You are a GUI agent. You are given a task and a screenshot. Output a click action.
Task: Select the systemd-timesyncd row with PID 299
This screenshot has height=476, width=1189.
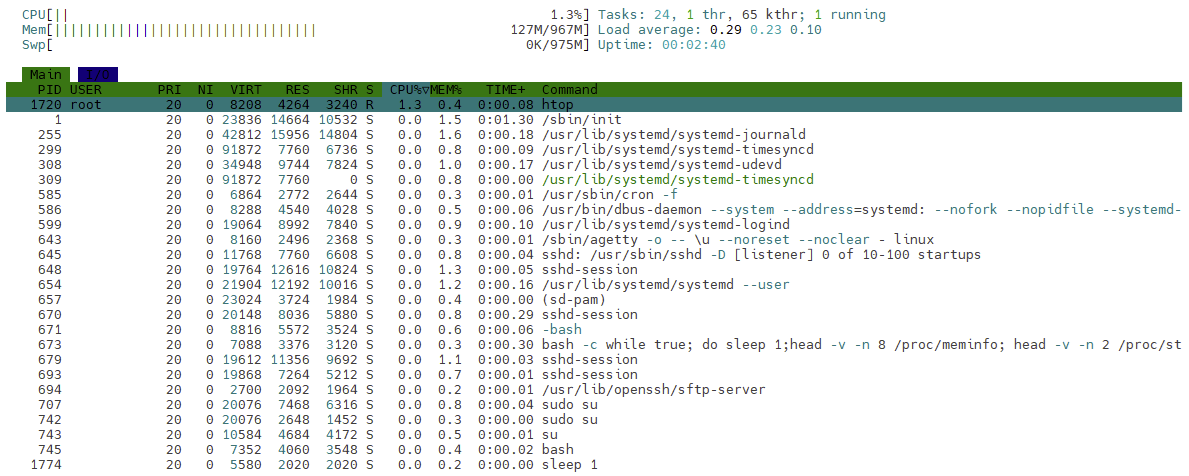coord(594,149)
